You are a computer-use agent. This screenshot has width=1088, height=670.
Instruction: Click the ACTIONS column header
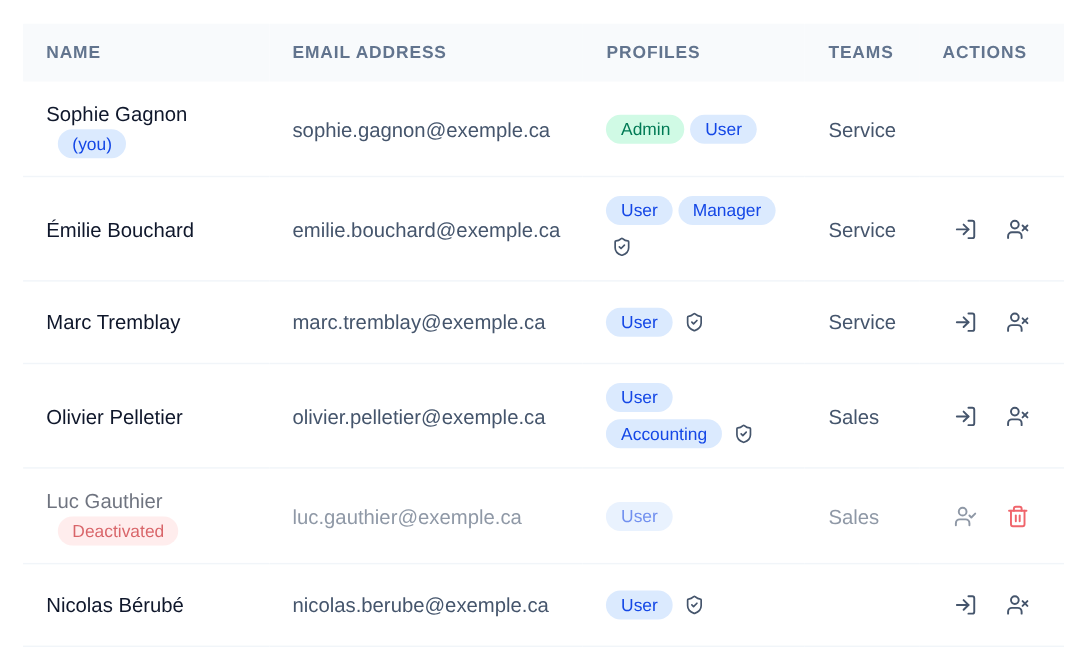pyautogui.click(x=984, y=52)
